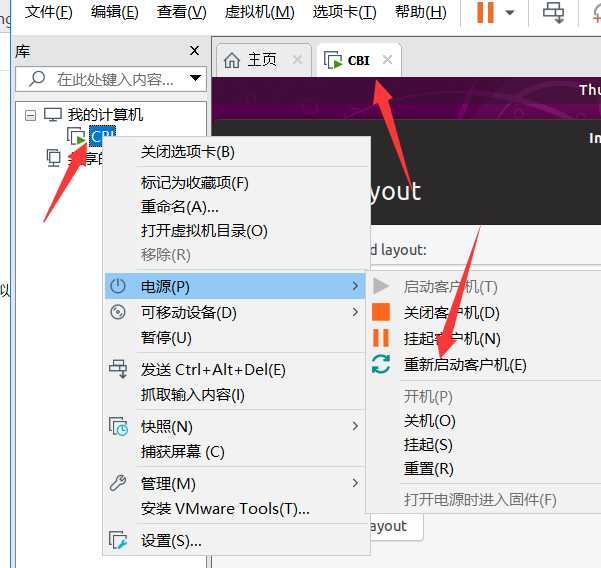Open 可移动设备(D) submenu

(235, 312)
